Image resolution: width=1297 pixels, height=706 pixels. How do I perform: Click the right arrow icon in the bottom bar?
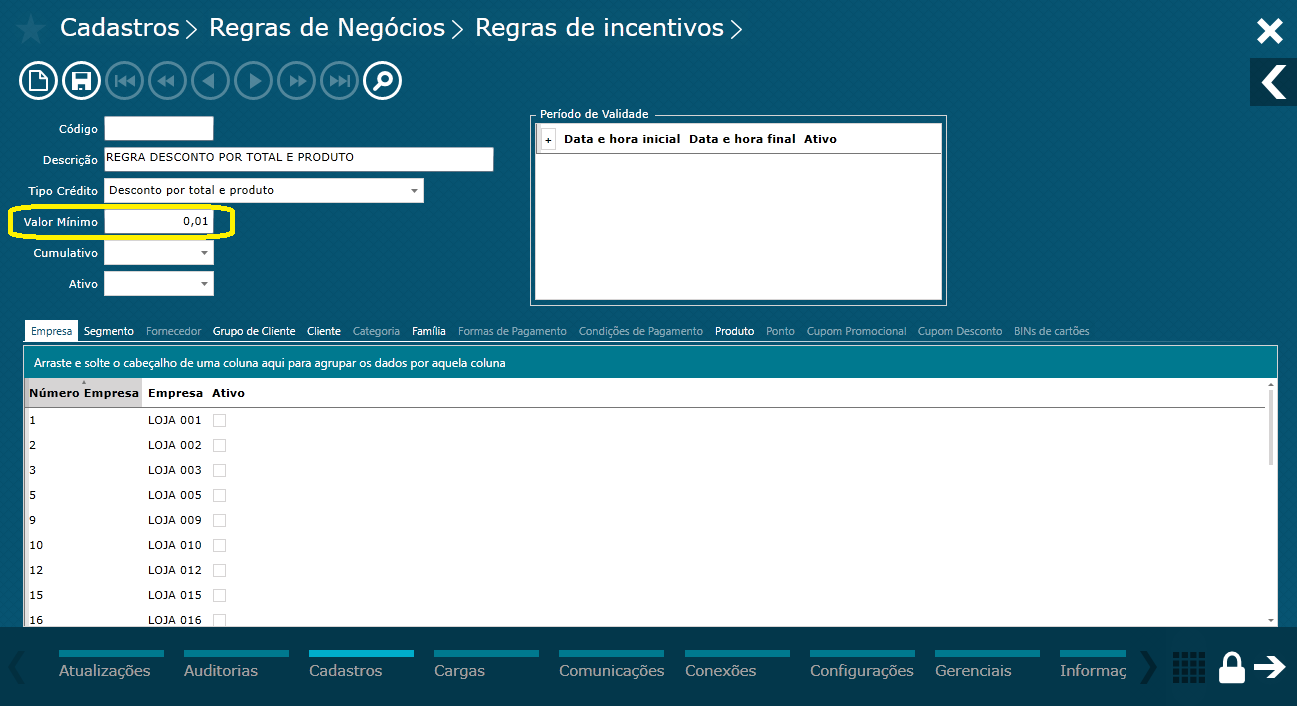tap(1270, 667)
